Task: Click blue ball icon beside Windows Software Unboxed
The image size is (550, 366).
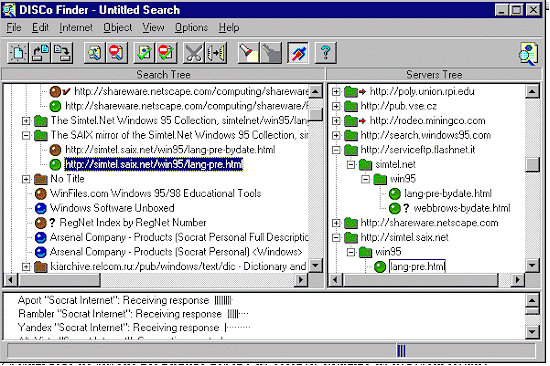Action: click(41, 208)
